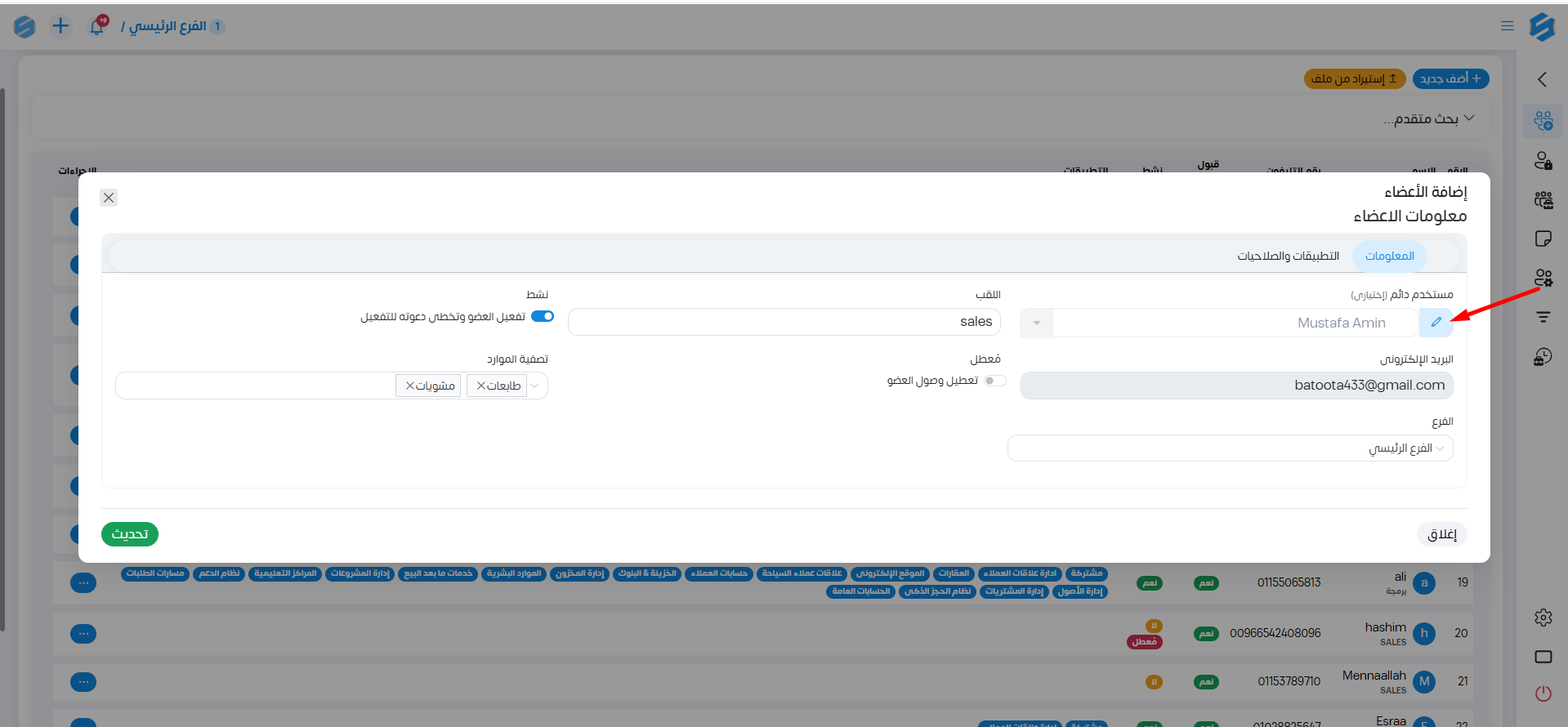
Task: Click the back arrow in sidebar
Action: [1543, 79]
